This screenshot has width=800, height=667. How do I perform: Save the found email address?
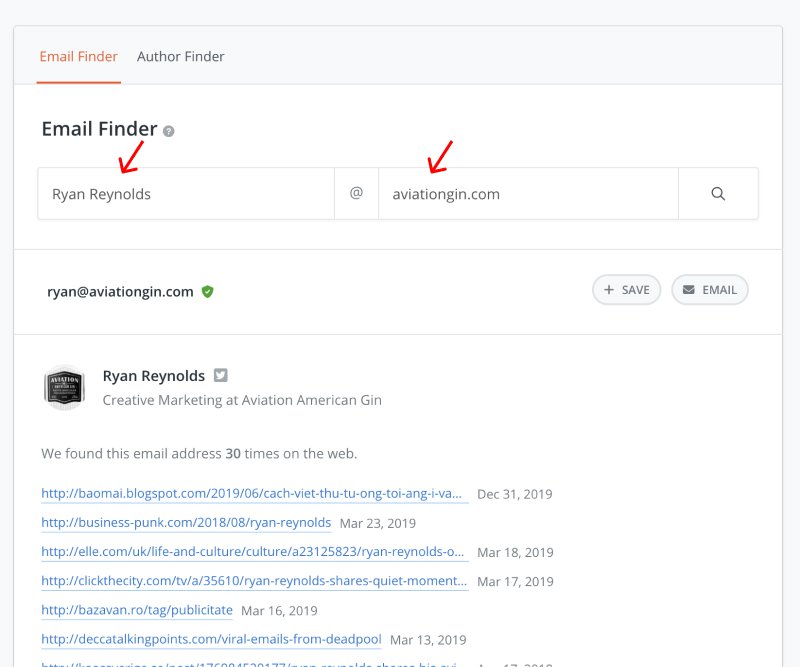(x=627, y=290)
